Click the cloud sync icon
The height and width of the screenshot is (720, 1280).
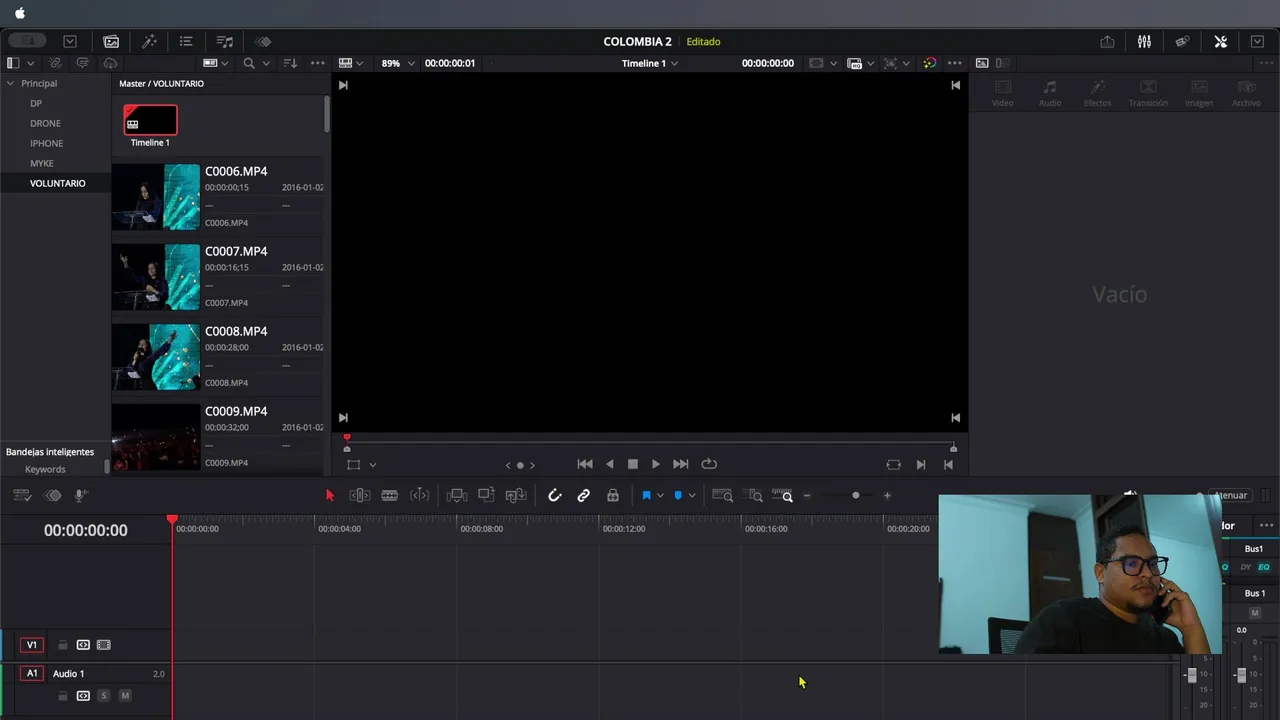coord(110,63)
